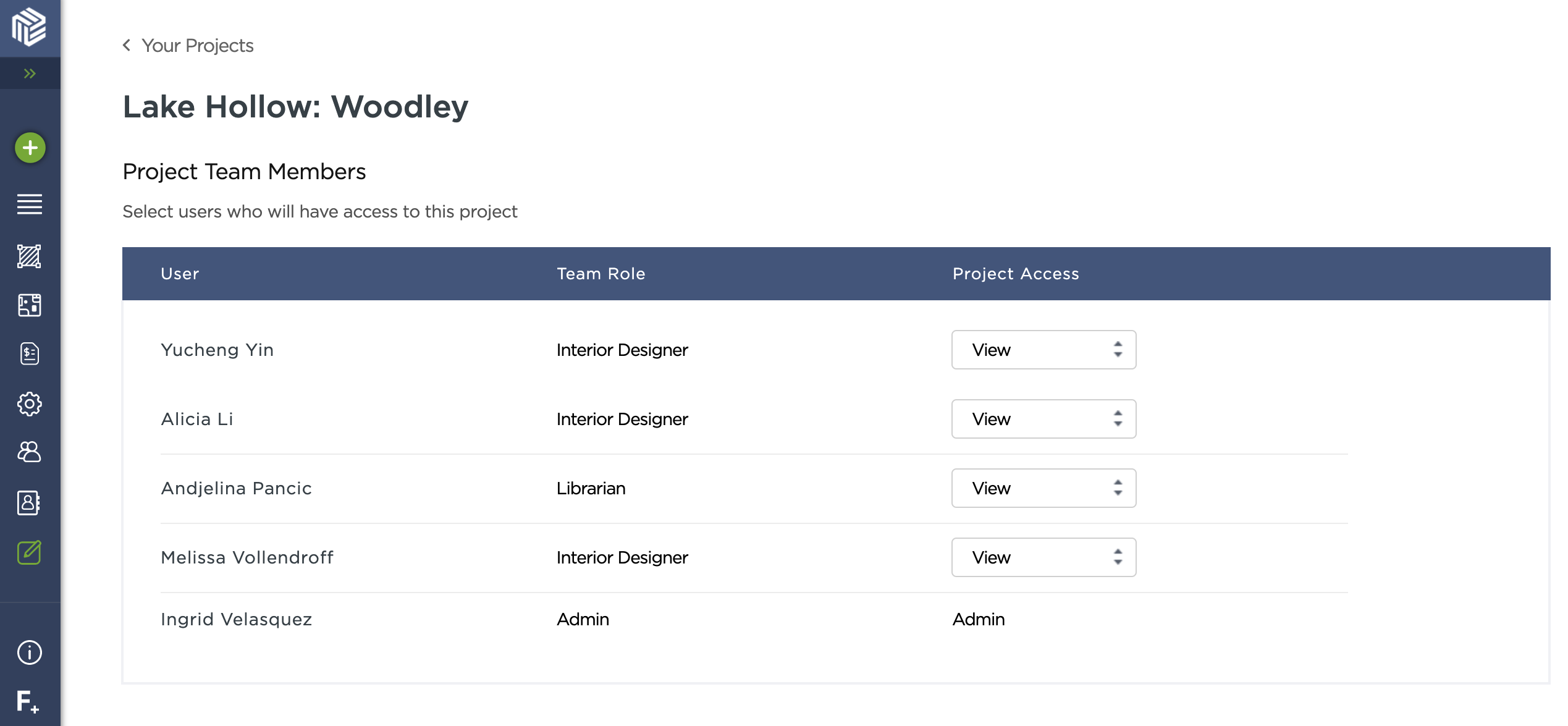Click the green plus button to add

pos(29,147)
